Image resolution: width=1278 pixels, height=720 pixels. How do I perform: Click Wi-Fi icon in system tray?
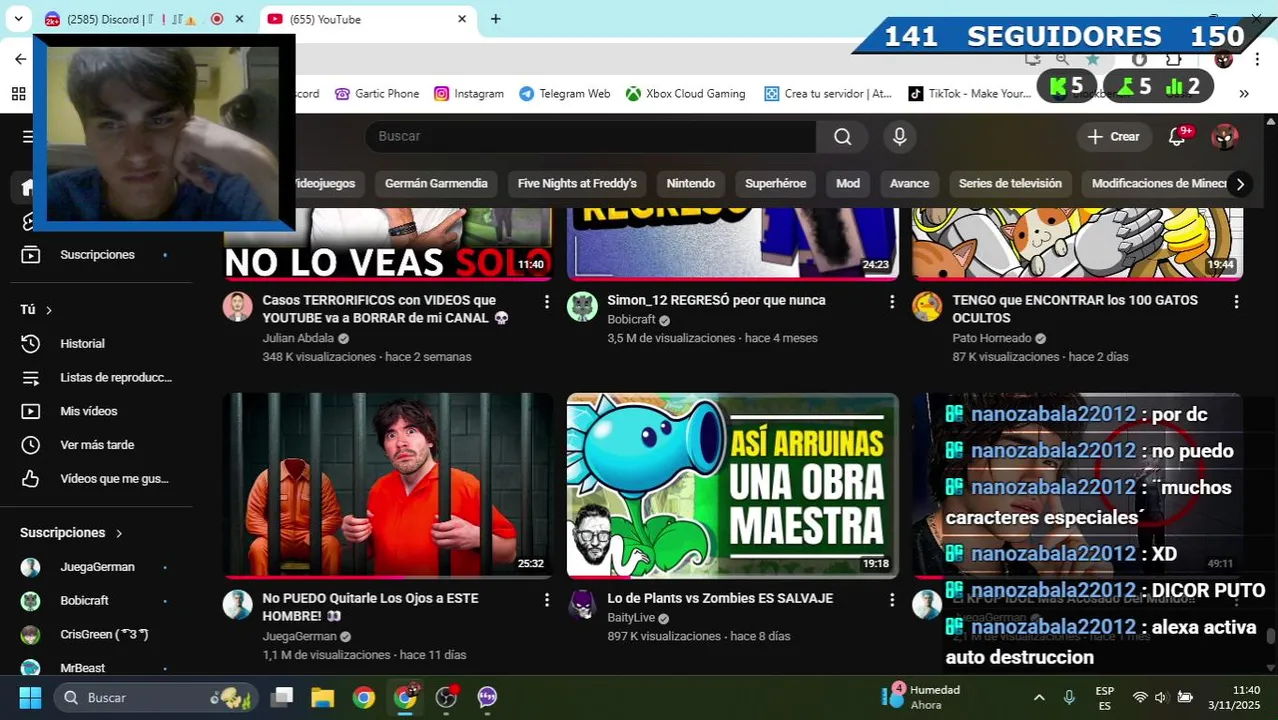[x=1139, y=697]
